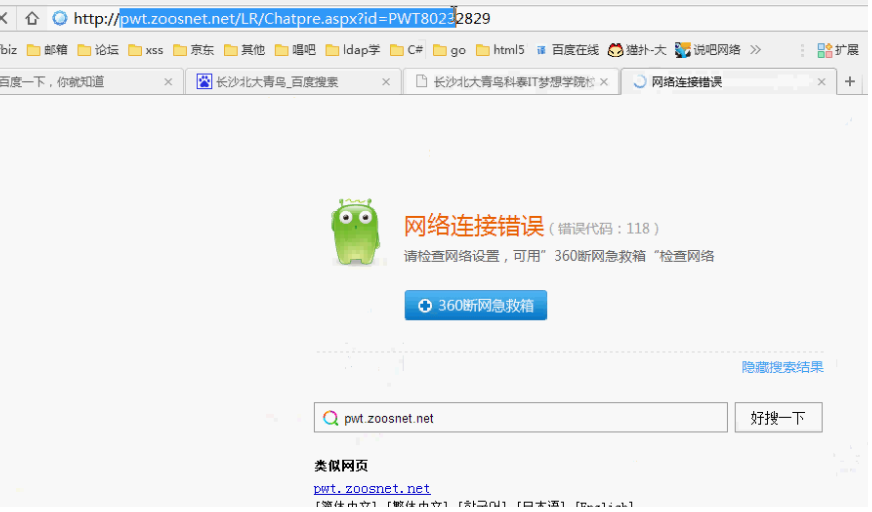Open the xss bookmark folder
872x512 pixels.
(146, 50)
